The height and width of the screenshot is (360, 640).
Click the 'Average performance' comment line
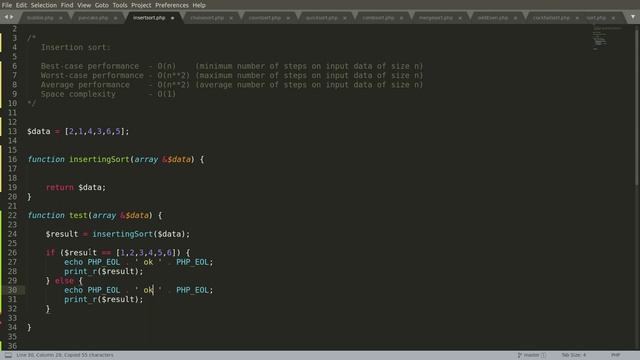232,85
